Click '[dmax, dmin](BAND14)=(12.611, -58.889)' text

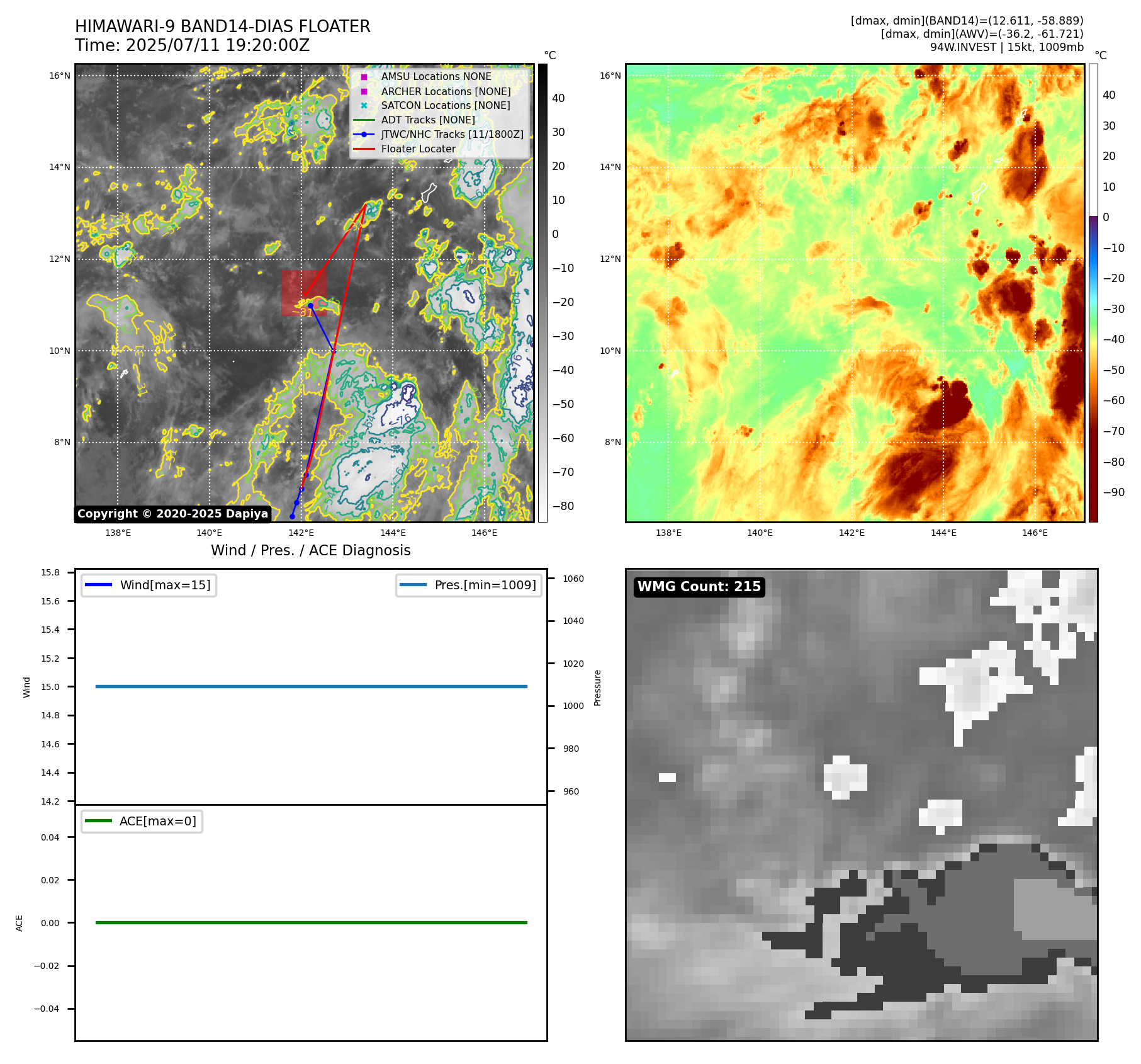(x=967, y=21)
